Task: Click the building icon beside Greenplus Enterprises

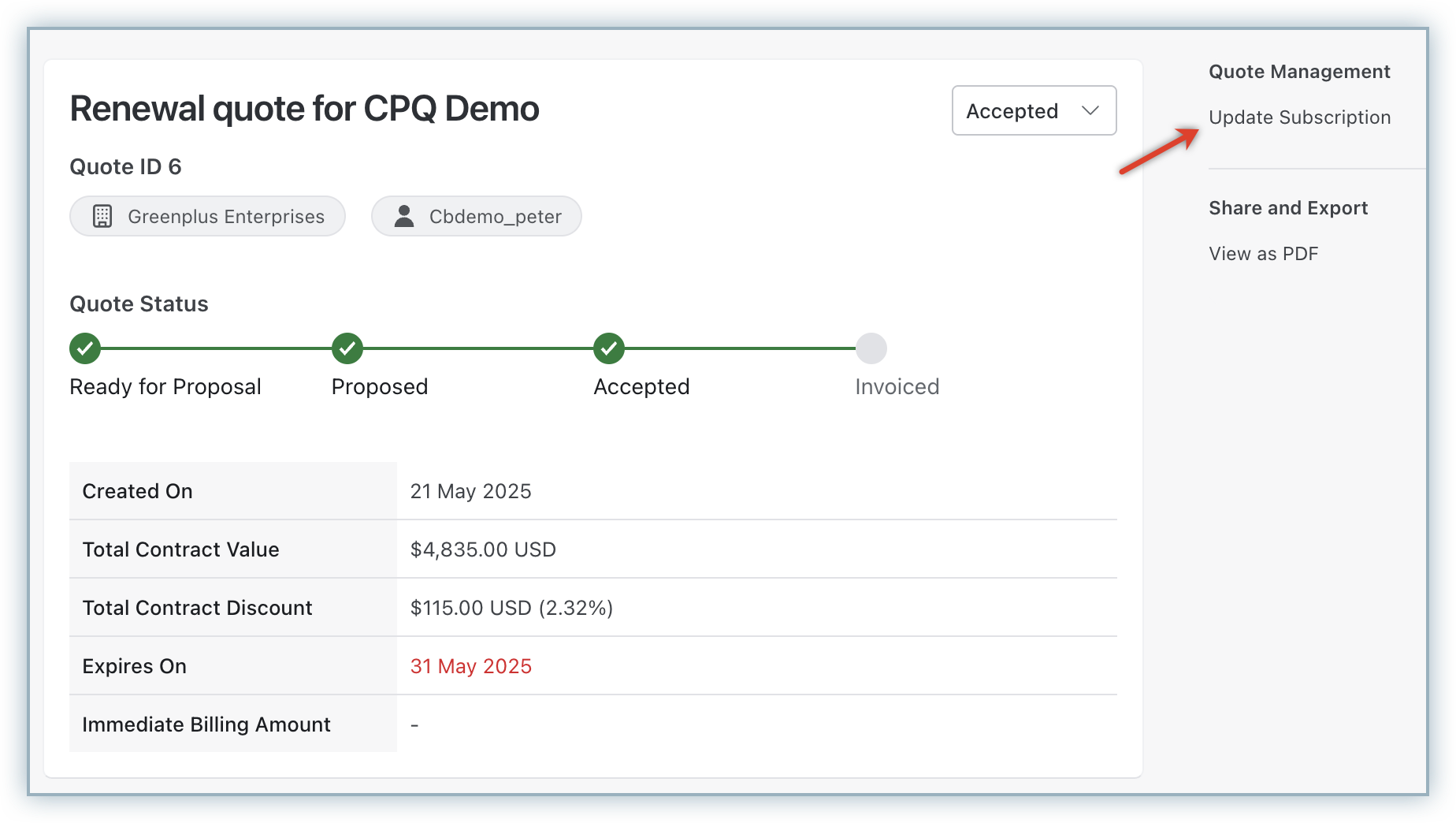Action: click(102, 216)
